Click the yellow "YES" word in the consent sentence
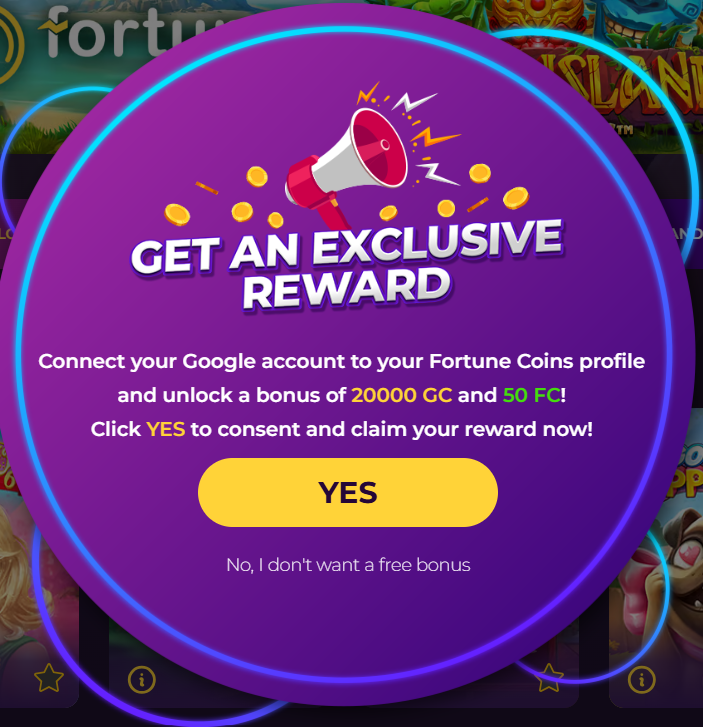 (166, 429)
